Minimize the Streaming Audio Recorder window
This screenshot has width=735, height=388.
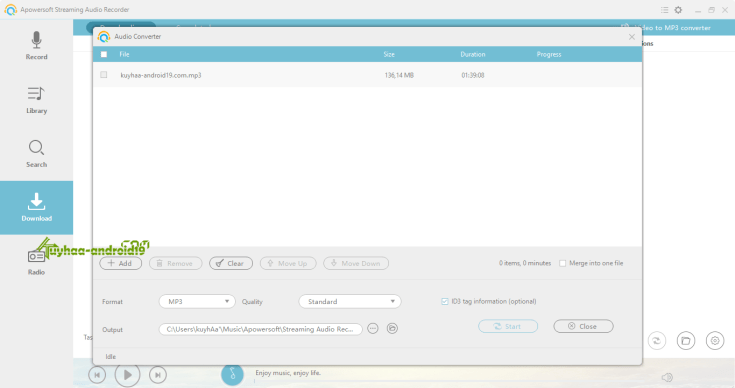click(x=698, y=10)
